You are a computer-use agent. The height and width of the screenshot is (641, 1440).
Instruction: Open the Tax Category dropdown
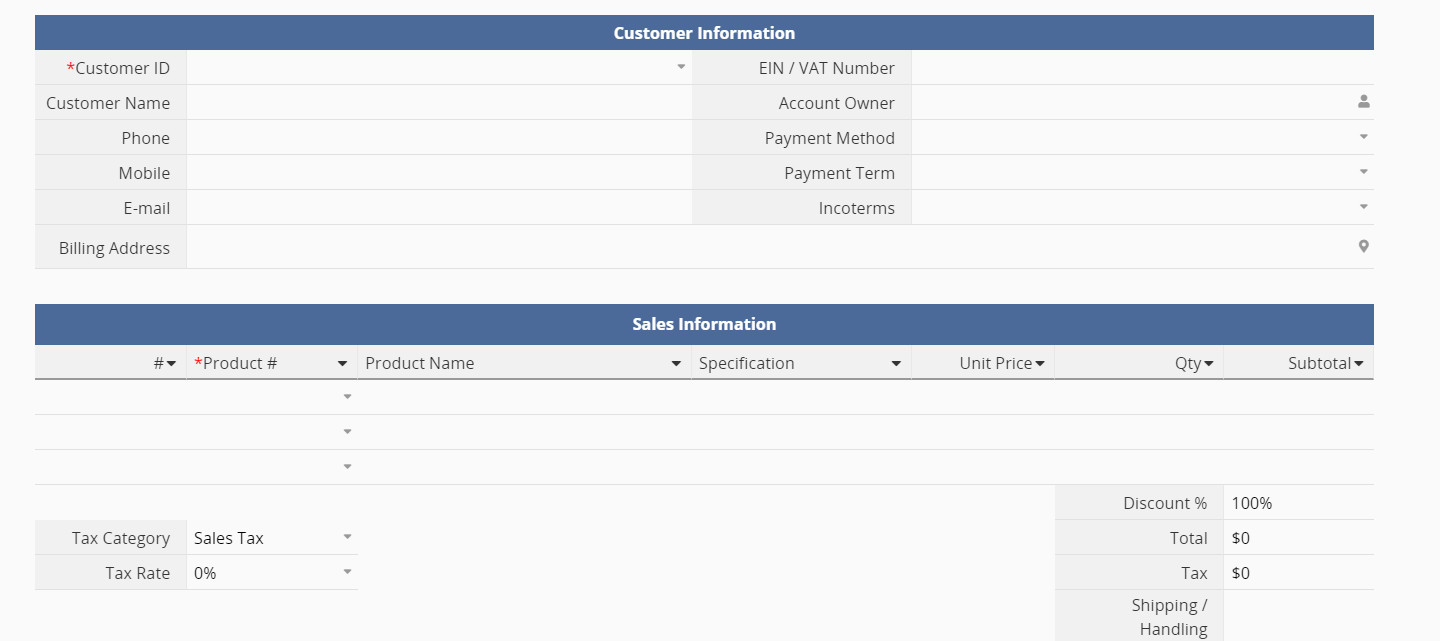pos(347,537)
